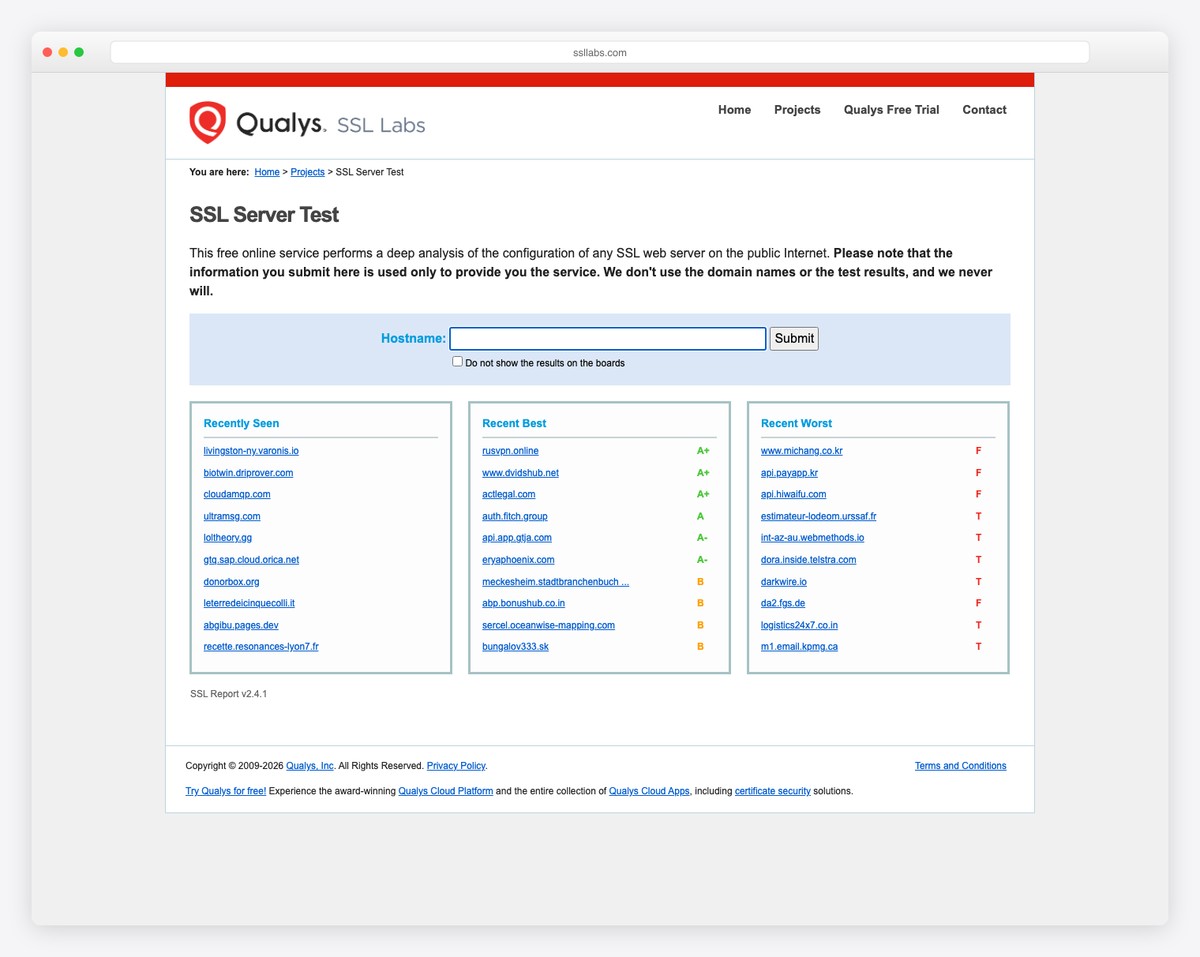Open livingston-ny.varonis.io in Recently Seen

(251, 451)
